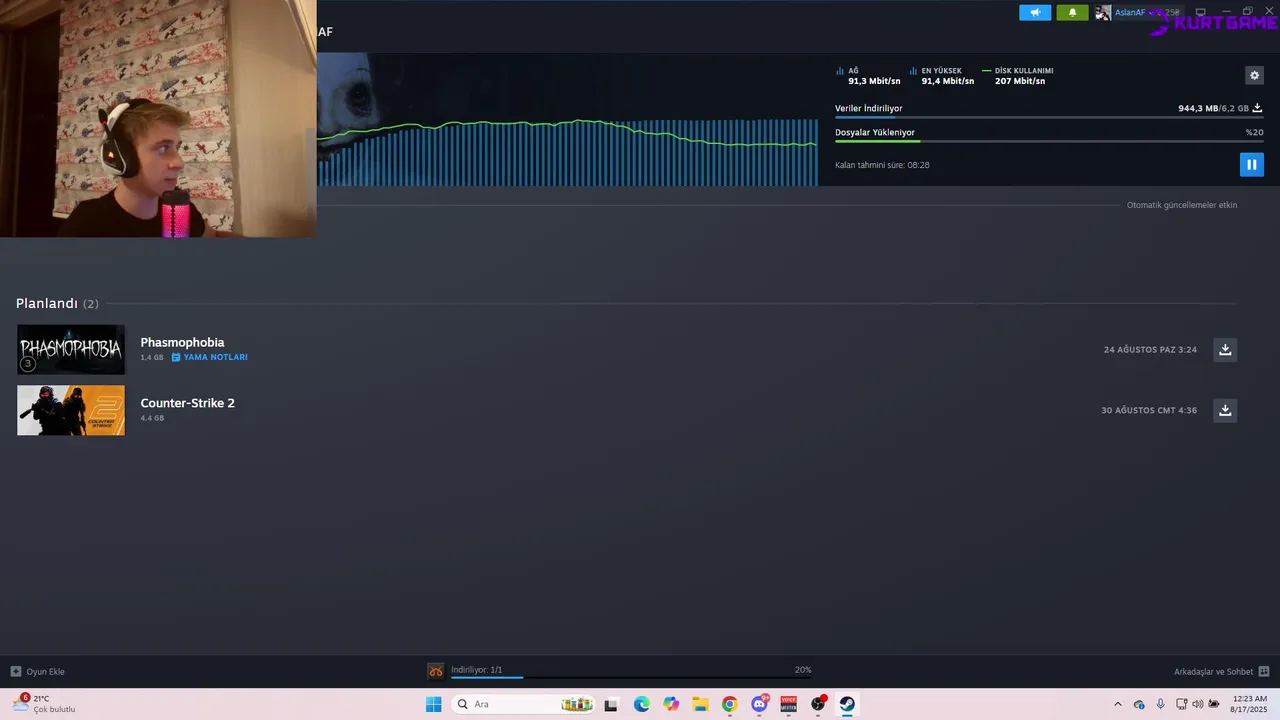Open Discord from taskbar

[x=759, y=704]
